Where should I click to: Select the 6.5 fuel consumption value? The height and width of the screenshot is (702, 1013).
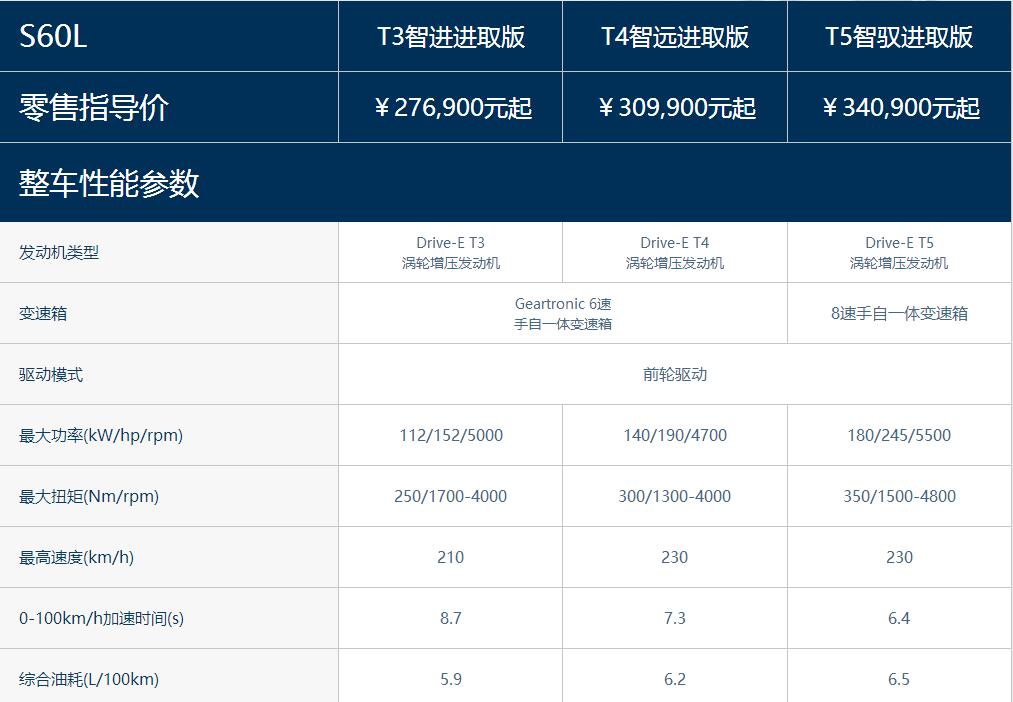coord(899,679)
